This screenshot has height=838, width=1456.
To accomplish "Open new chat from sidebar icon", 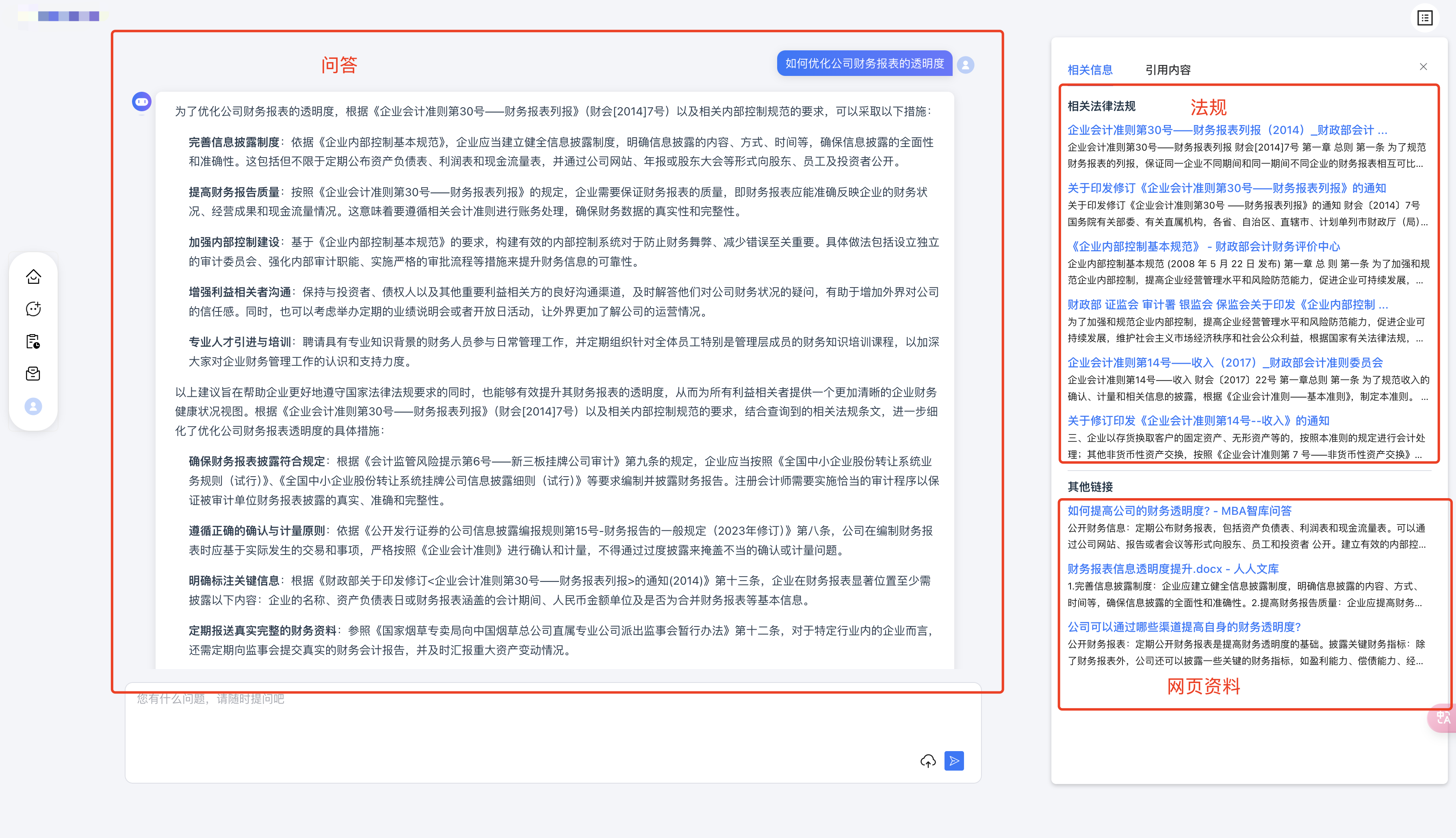I will pyautogui.click(x=33, y=309).
